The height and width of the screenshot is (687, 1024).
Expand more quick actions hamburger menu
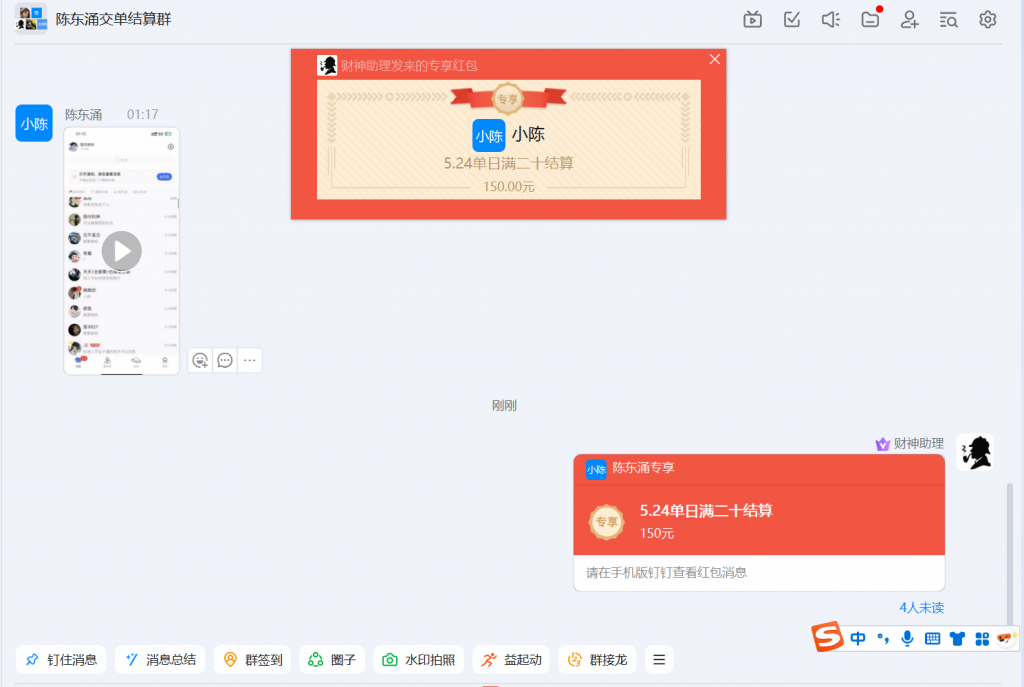click(659, 660)
